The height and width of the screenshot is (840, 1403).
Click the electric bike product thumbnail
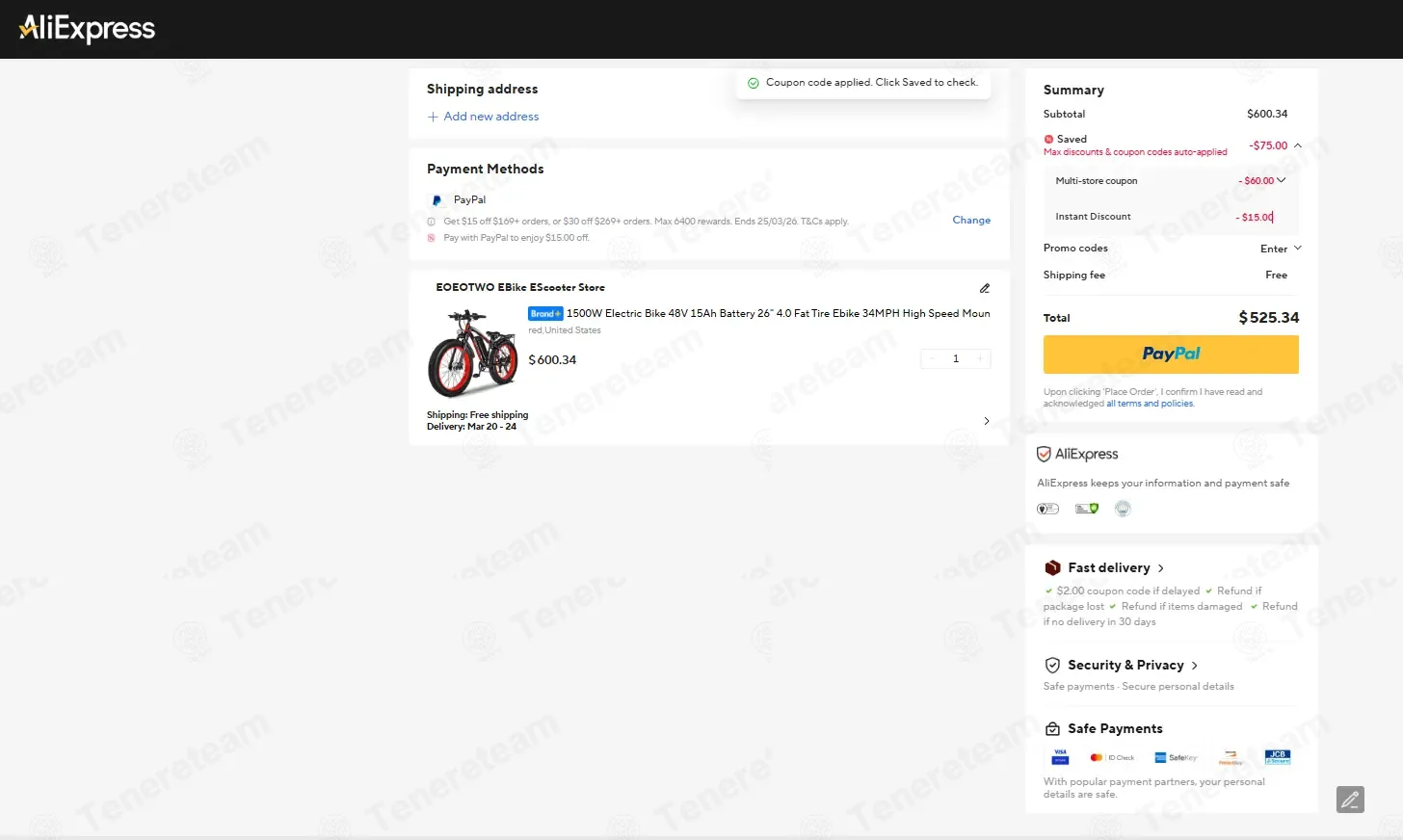point(472,354)
